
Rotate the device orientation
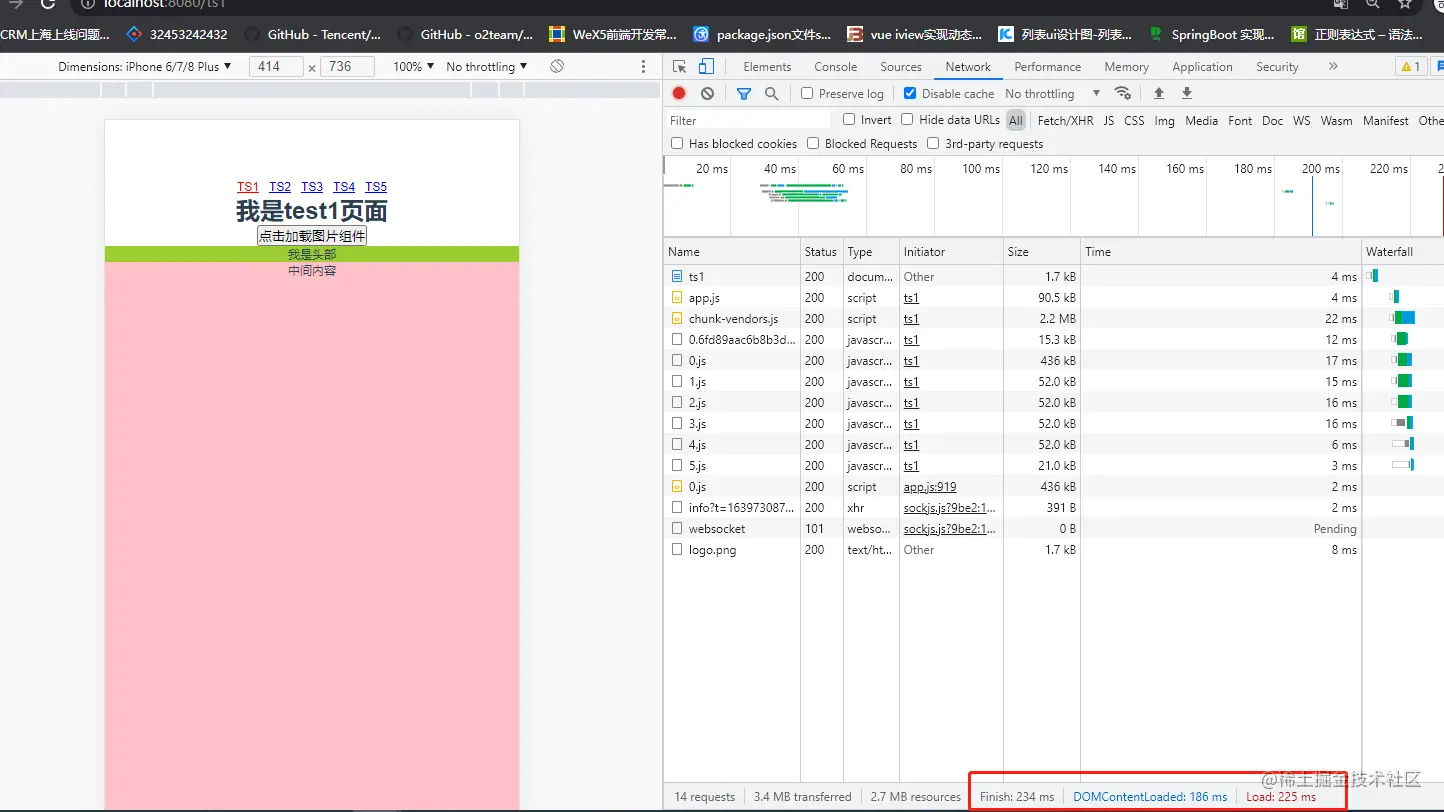tap(557, 66)
